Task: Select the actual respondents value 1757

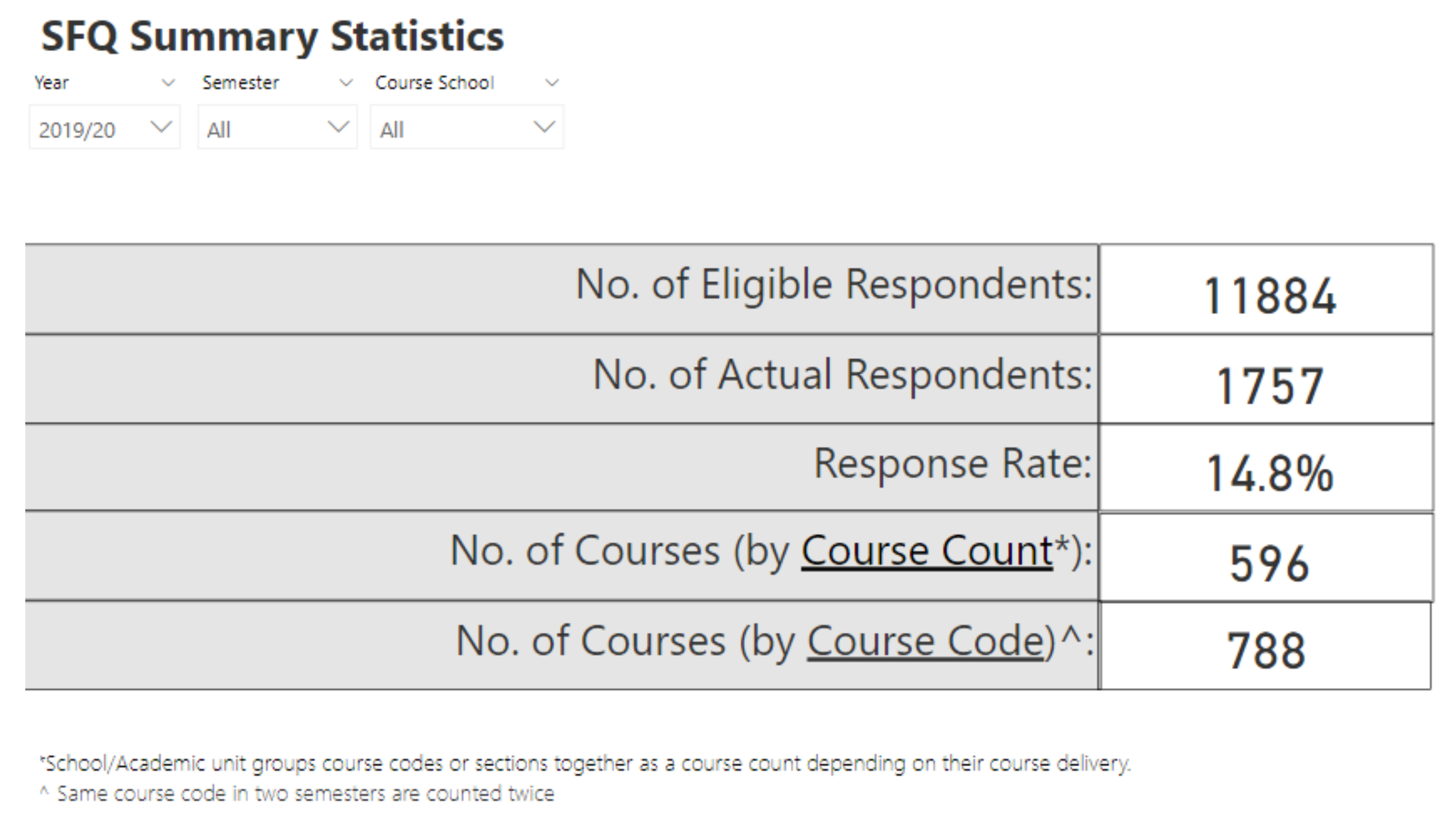Action: [x=1269, y=386]
